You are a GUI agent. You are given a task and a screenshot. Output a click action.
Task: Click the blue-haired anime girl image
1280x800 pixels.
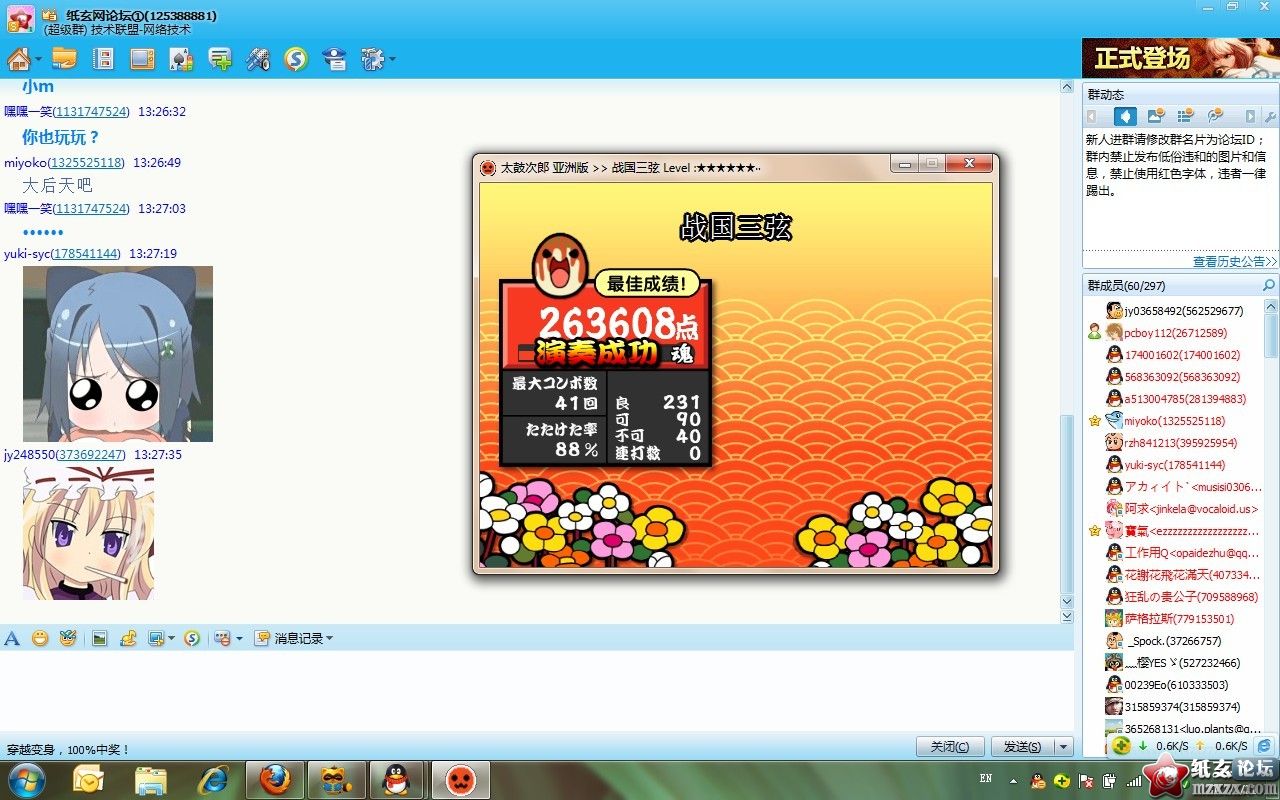(118, 354)
